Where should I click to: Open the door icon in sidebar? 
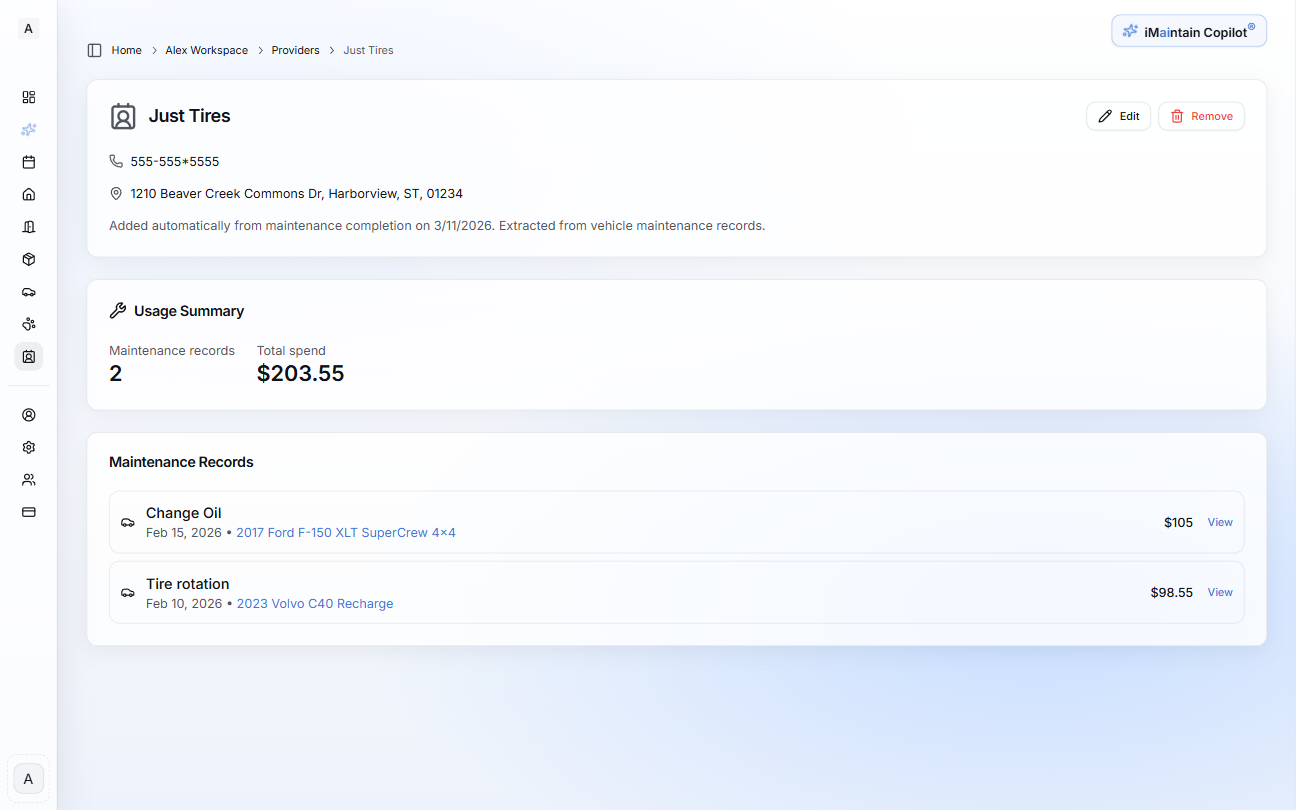(x=29, y=227)
